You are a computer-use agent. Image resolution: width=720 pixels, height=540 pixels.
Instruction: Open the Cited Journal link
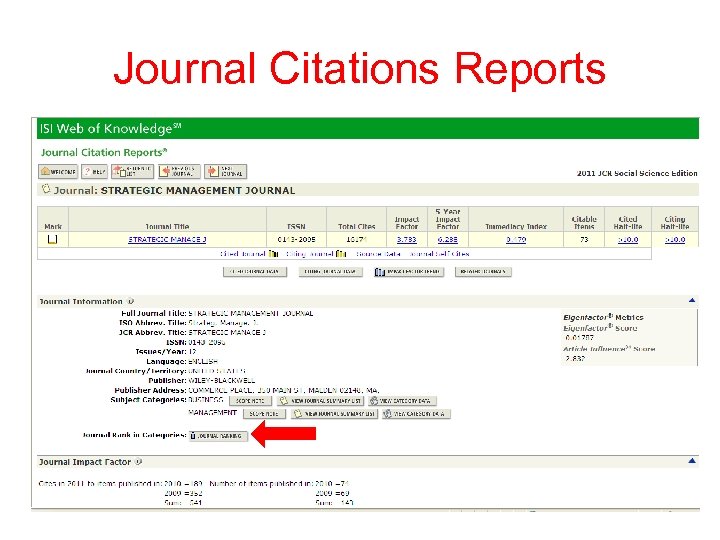[243, 253]
